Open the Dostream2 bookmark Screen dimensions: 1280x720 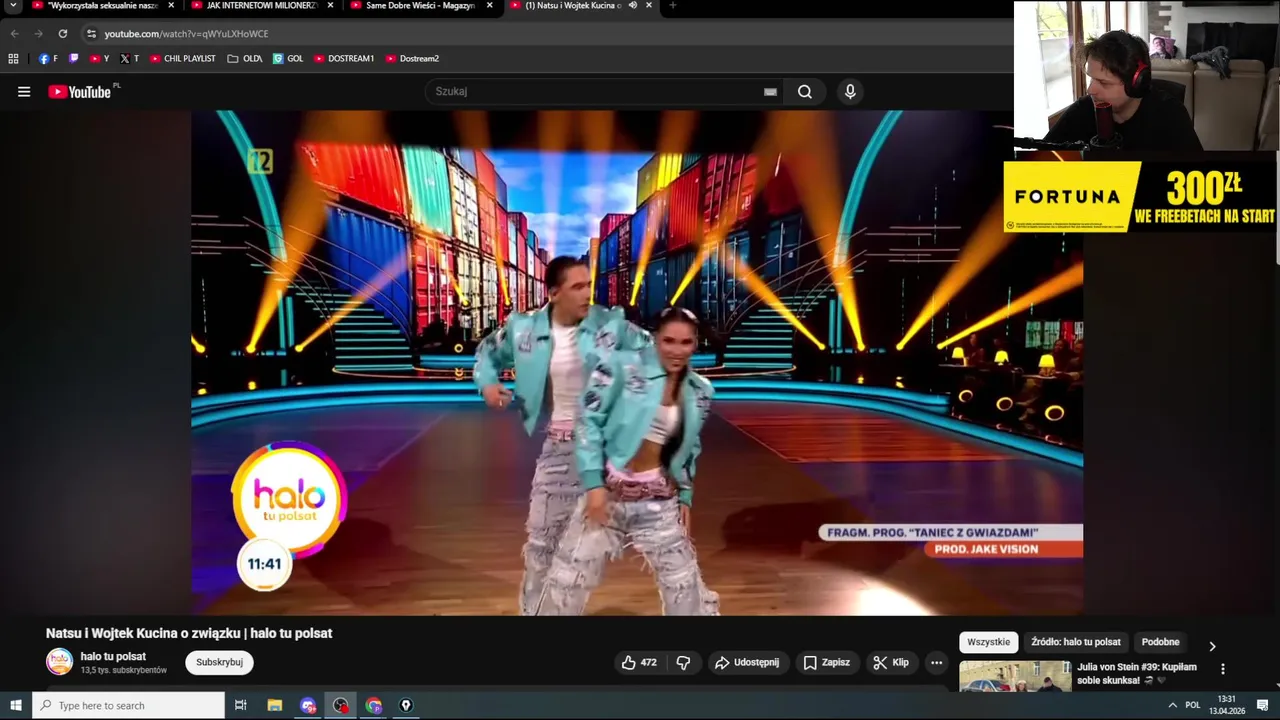pyautogui.click(x=412, y=59)
